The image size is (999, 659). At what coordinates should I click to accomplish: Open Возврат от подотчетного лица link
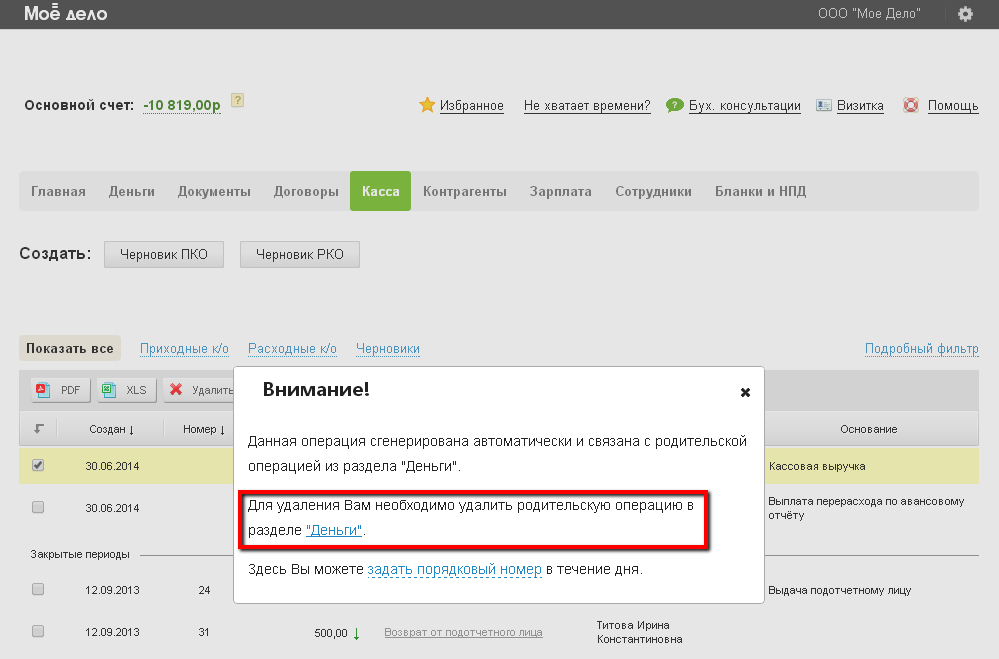pyautogui.click(x=463, y=632)
